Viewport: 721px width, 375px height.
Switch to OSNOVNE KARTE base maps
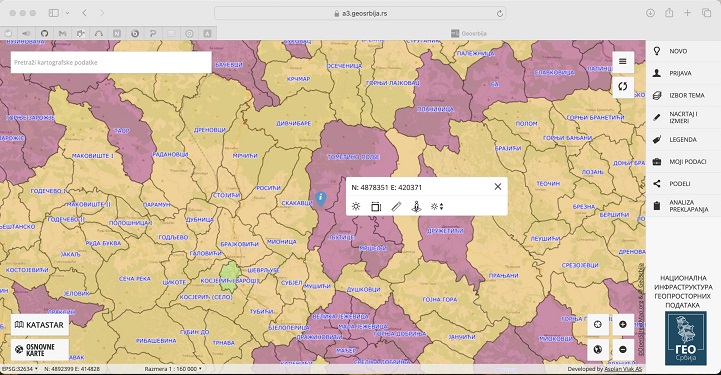(x=40, y=350)
